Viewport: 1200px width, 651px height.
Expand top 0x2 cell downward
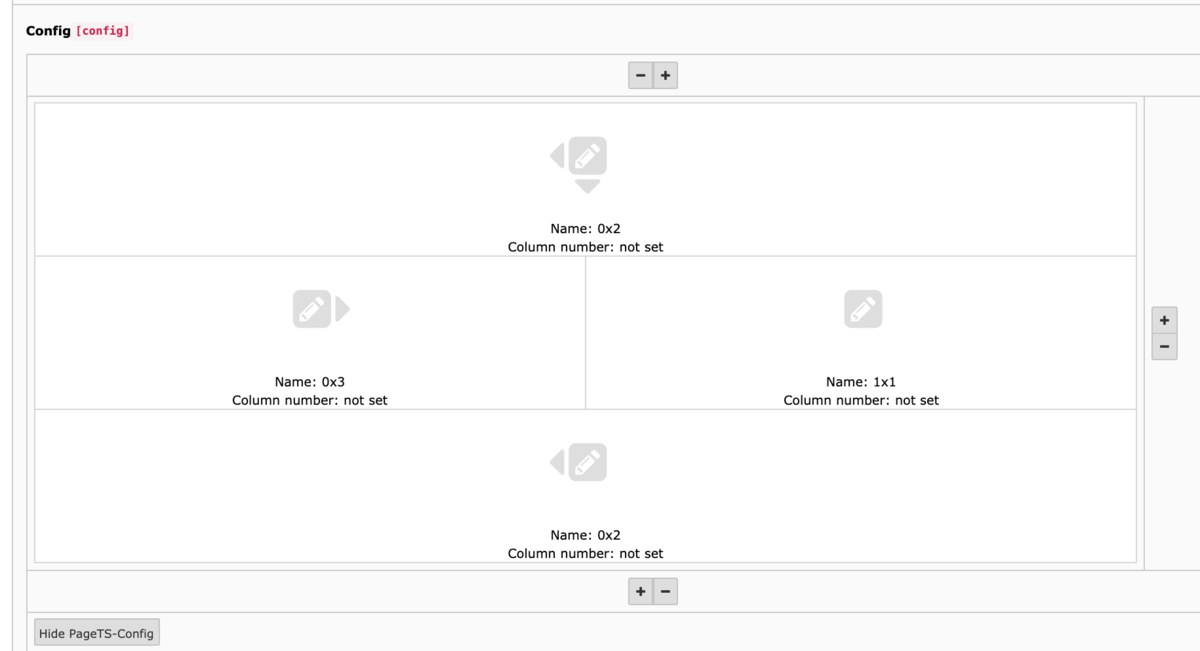tap(587, 184)
